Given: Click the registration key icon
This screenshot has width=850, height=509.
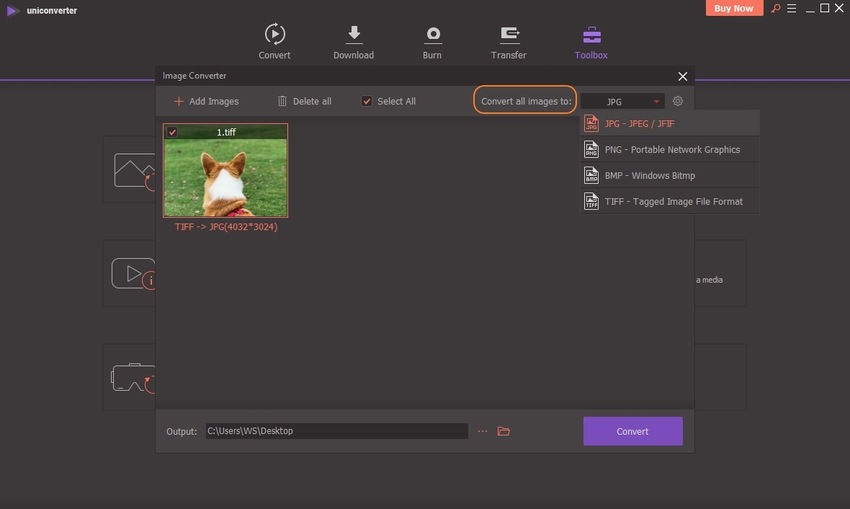Looking at the screenshot, I should click(x=774, y=9).
